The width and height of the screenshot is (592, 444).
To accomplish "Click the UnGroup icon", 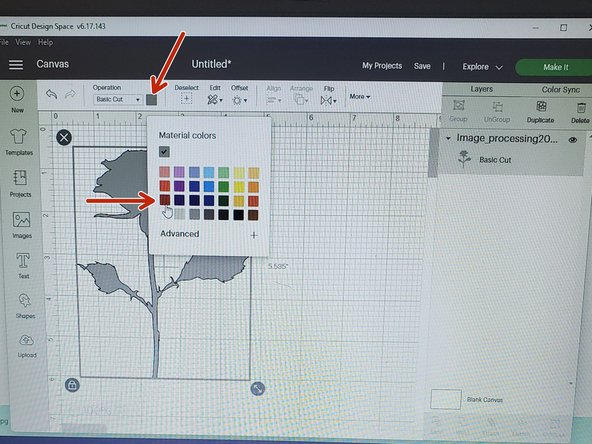I will pos(498,107).
